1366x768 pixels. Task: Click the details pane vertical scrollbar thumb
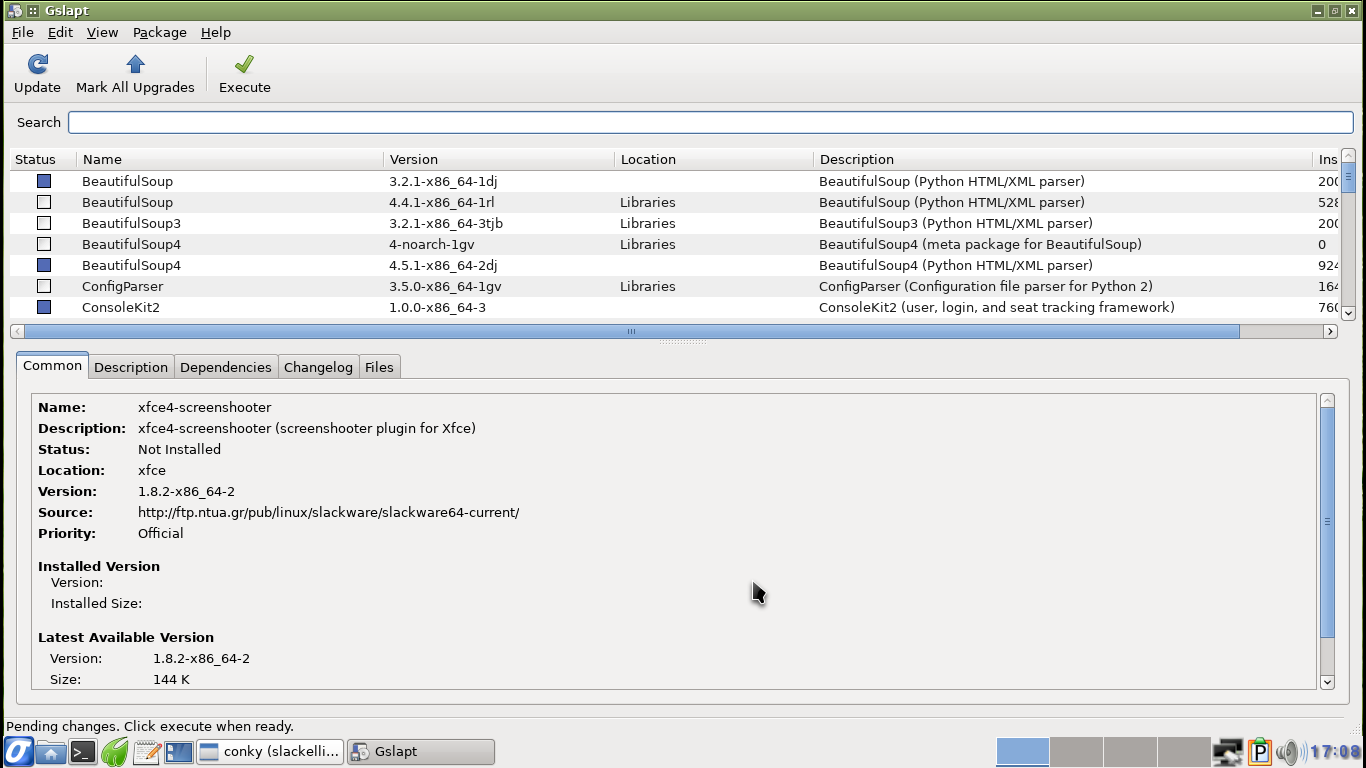(x=1327, y=522)
